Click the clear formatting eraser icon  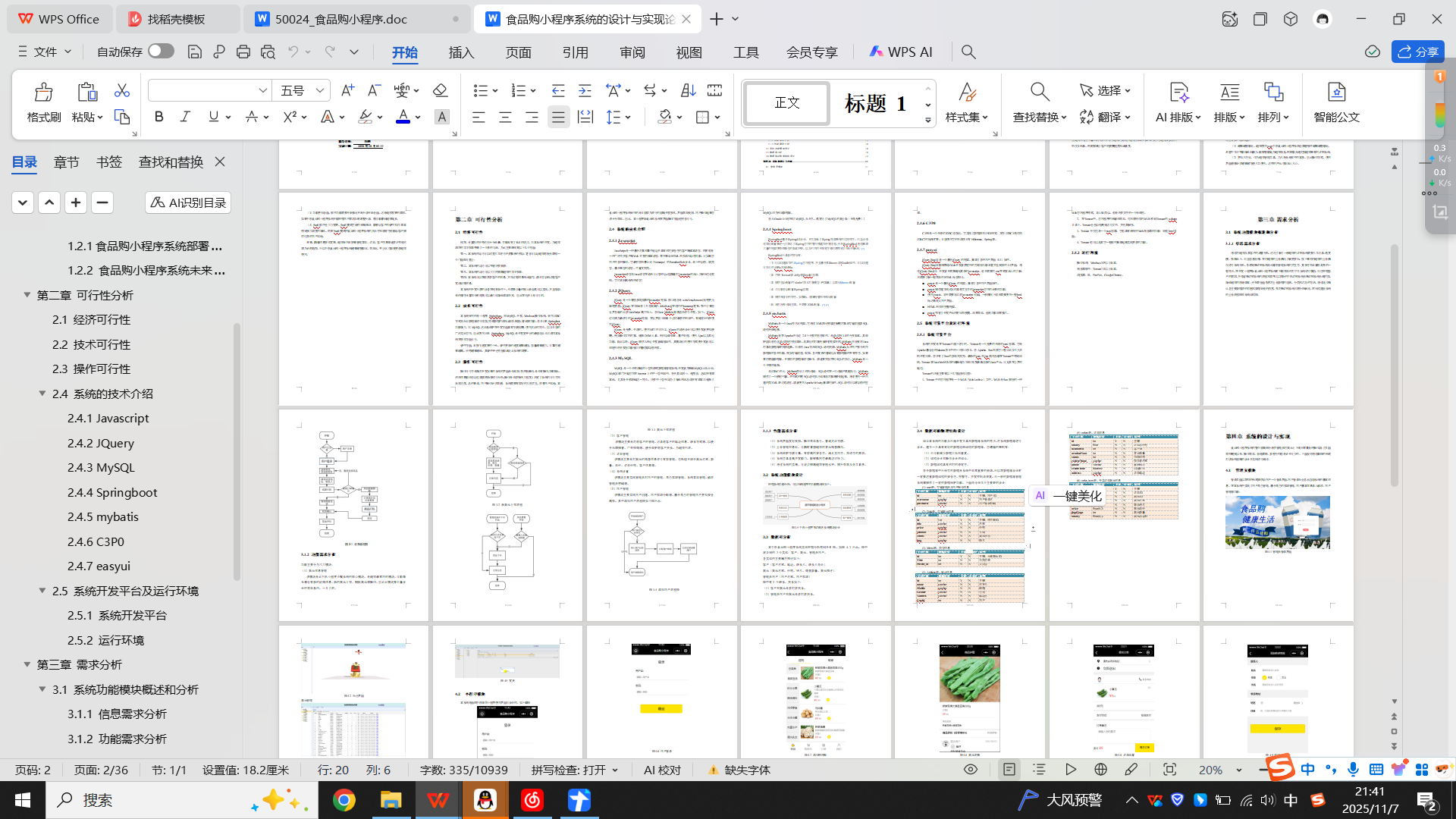tap(440, 91)
